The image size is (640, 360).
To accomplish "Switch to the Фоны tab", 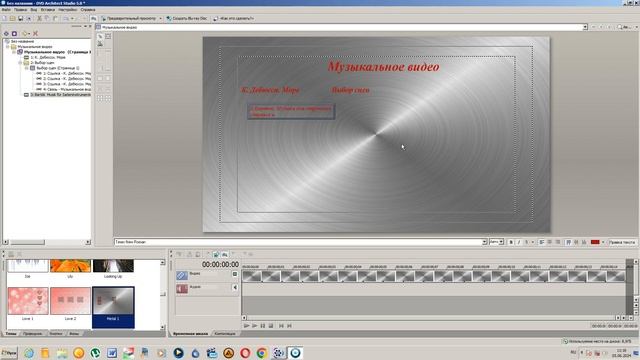I will point(74,333).
